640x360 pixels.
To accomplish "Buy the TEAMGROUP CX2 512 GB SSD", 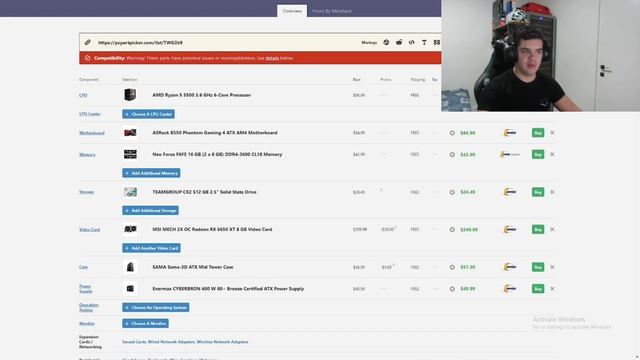I will [538, 192].
